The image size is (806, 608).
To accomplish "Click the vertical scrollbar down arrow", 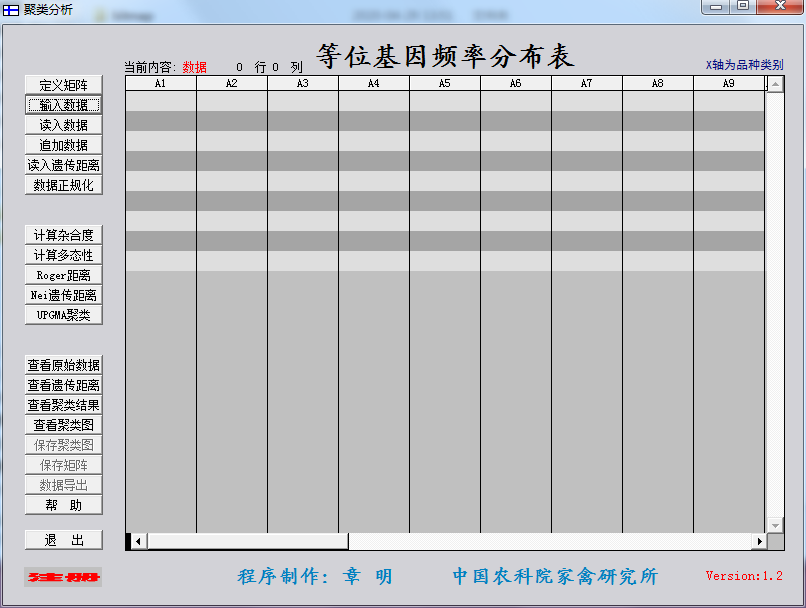I will pos(775,525).
